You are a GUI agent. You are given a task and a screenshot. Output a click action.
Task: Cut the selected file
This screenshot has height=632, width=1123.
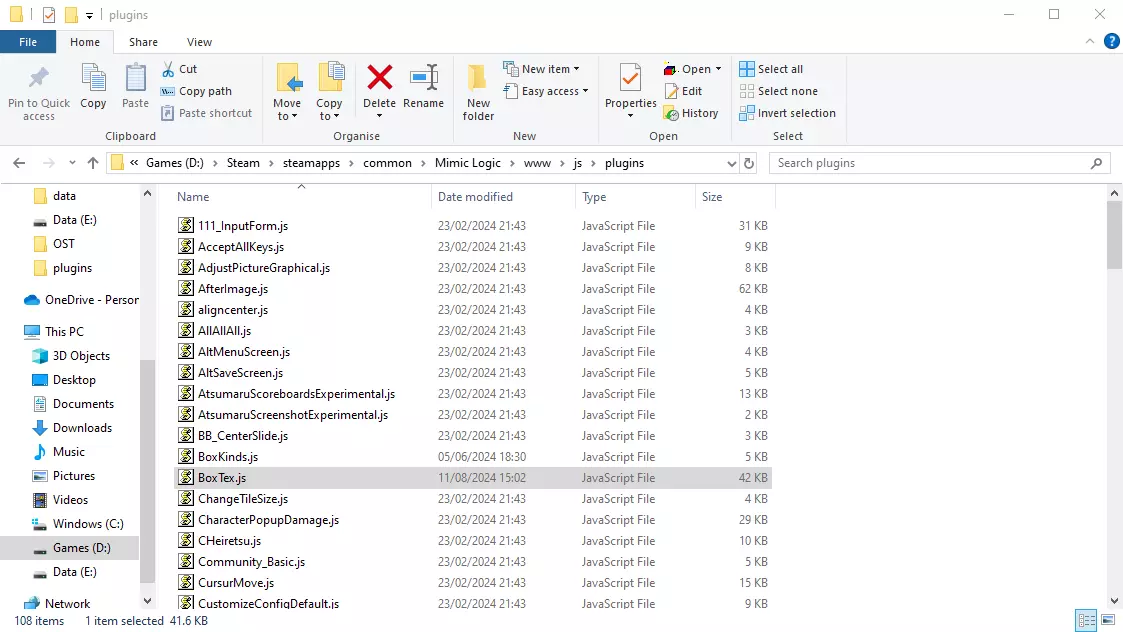179,69
